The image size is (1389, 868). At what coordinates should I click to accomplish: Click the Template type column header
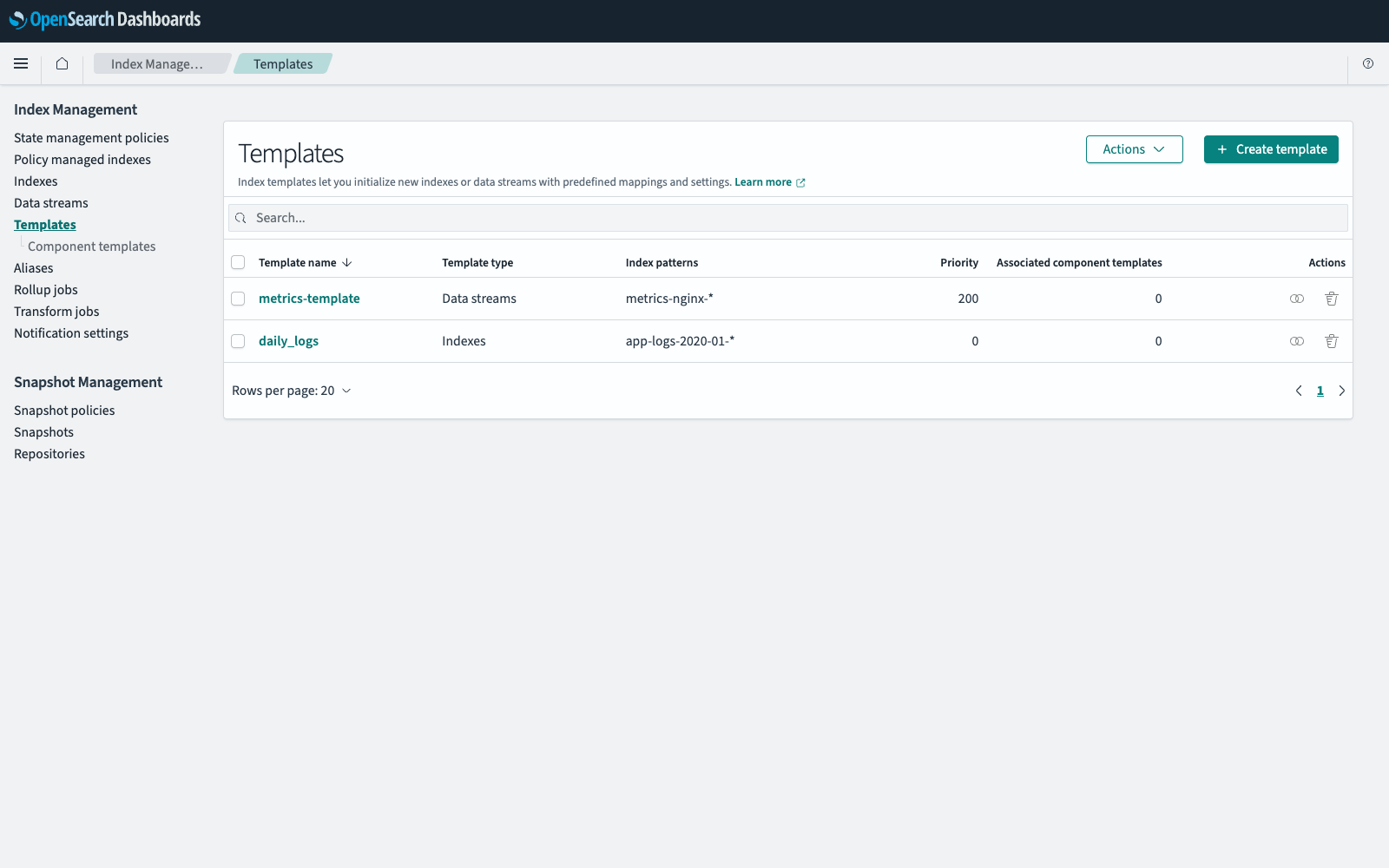pyautogui.click(x=477, y=262)
